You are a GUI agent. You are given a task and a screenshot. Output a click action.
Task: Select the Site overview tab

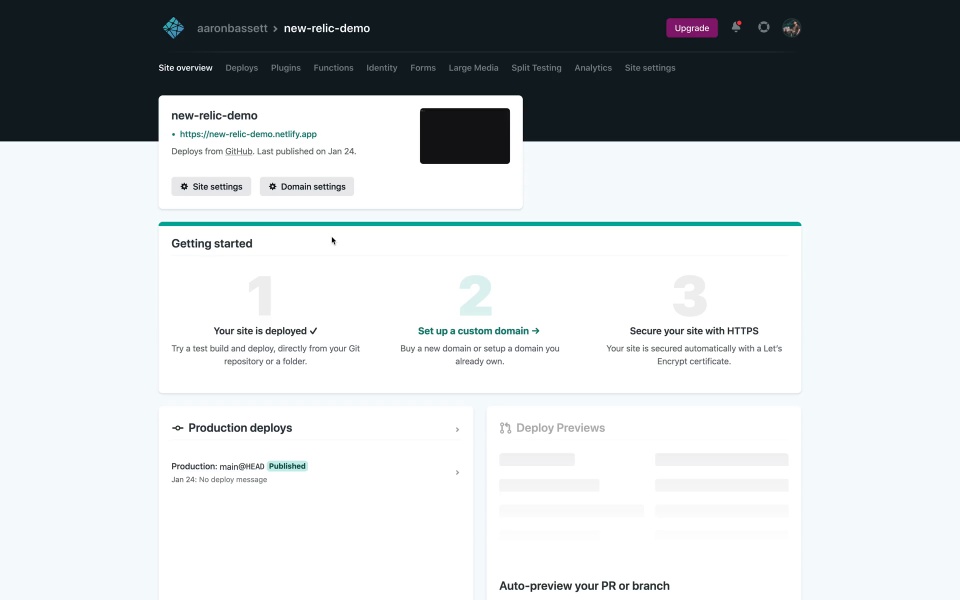point(186,68)
